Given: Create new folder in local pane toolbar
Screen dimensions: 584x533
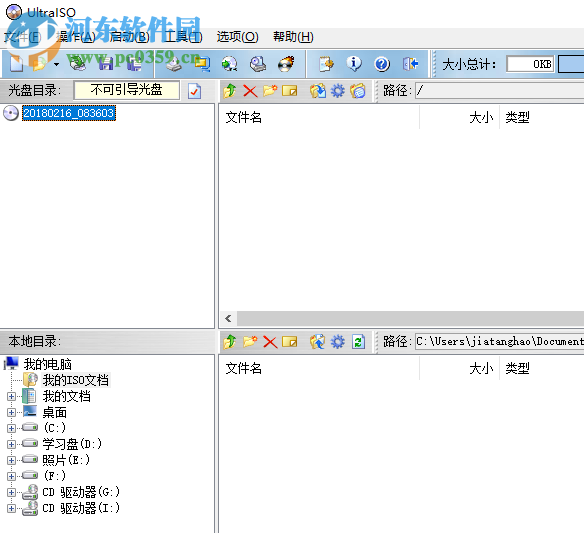Looking at the screenshot, I should coord(250,341).
